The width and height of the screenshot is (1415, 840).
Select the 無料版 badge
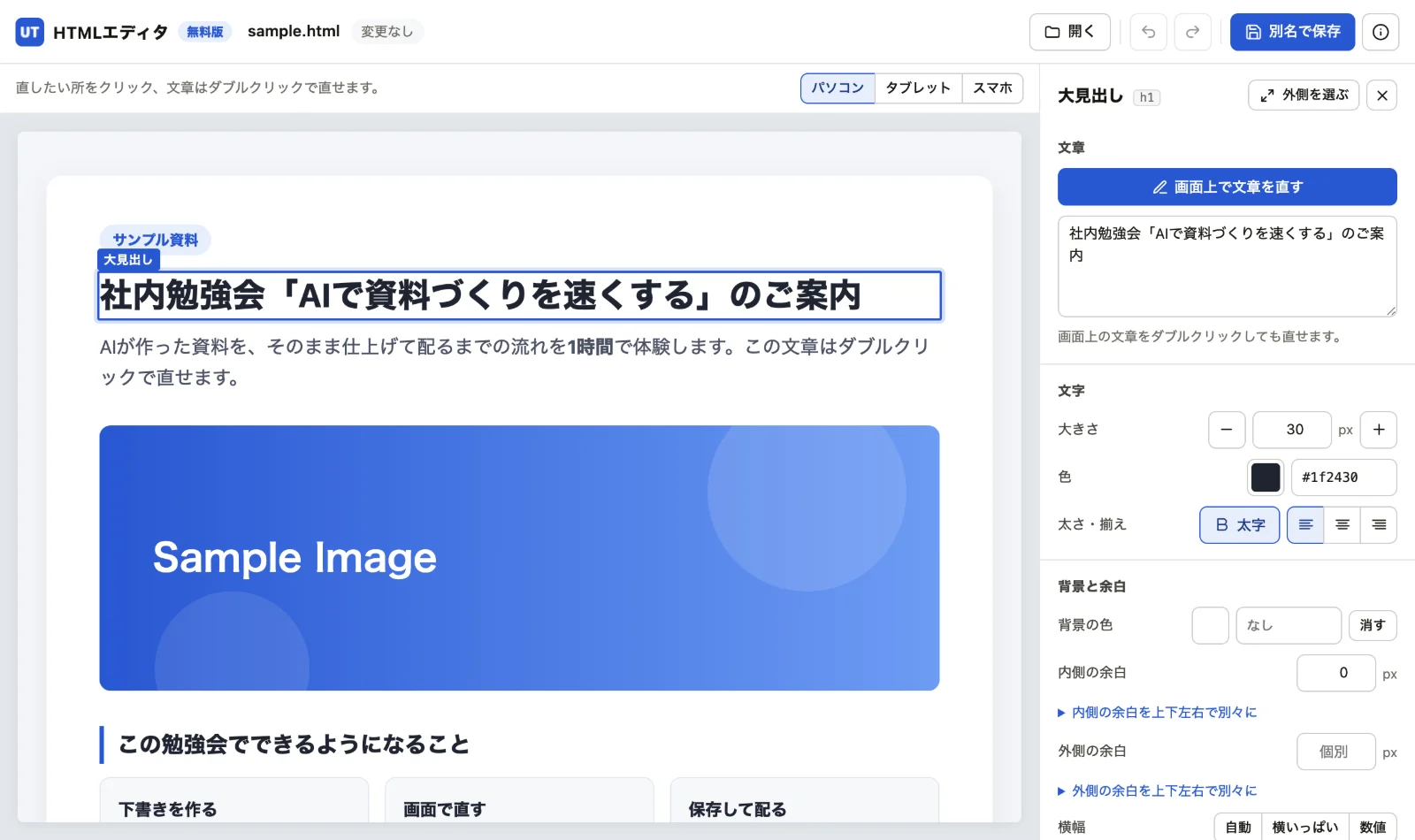coord(205,32)
